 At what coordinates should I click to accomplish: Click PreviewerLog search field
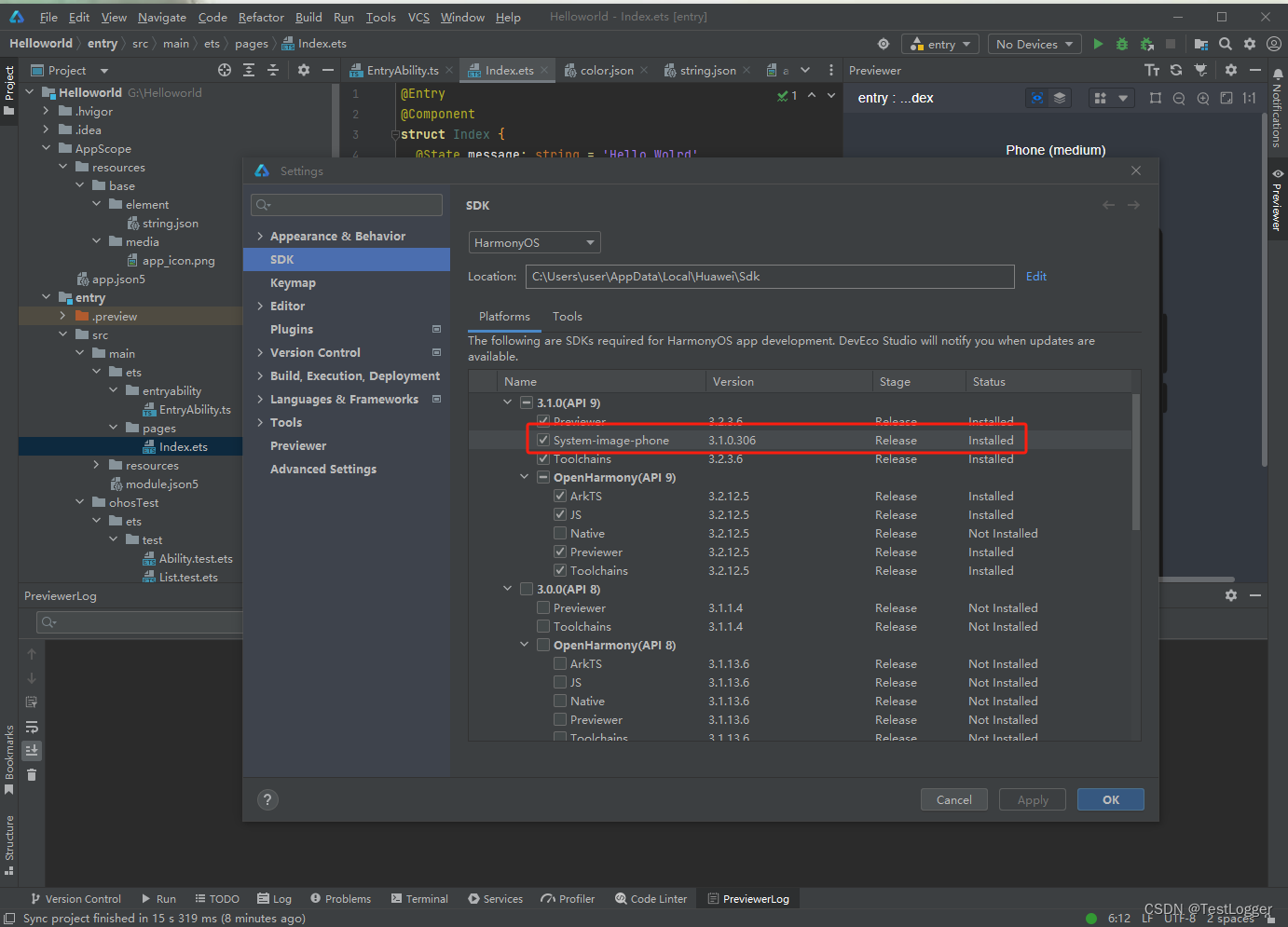click(139, 621)
